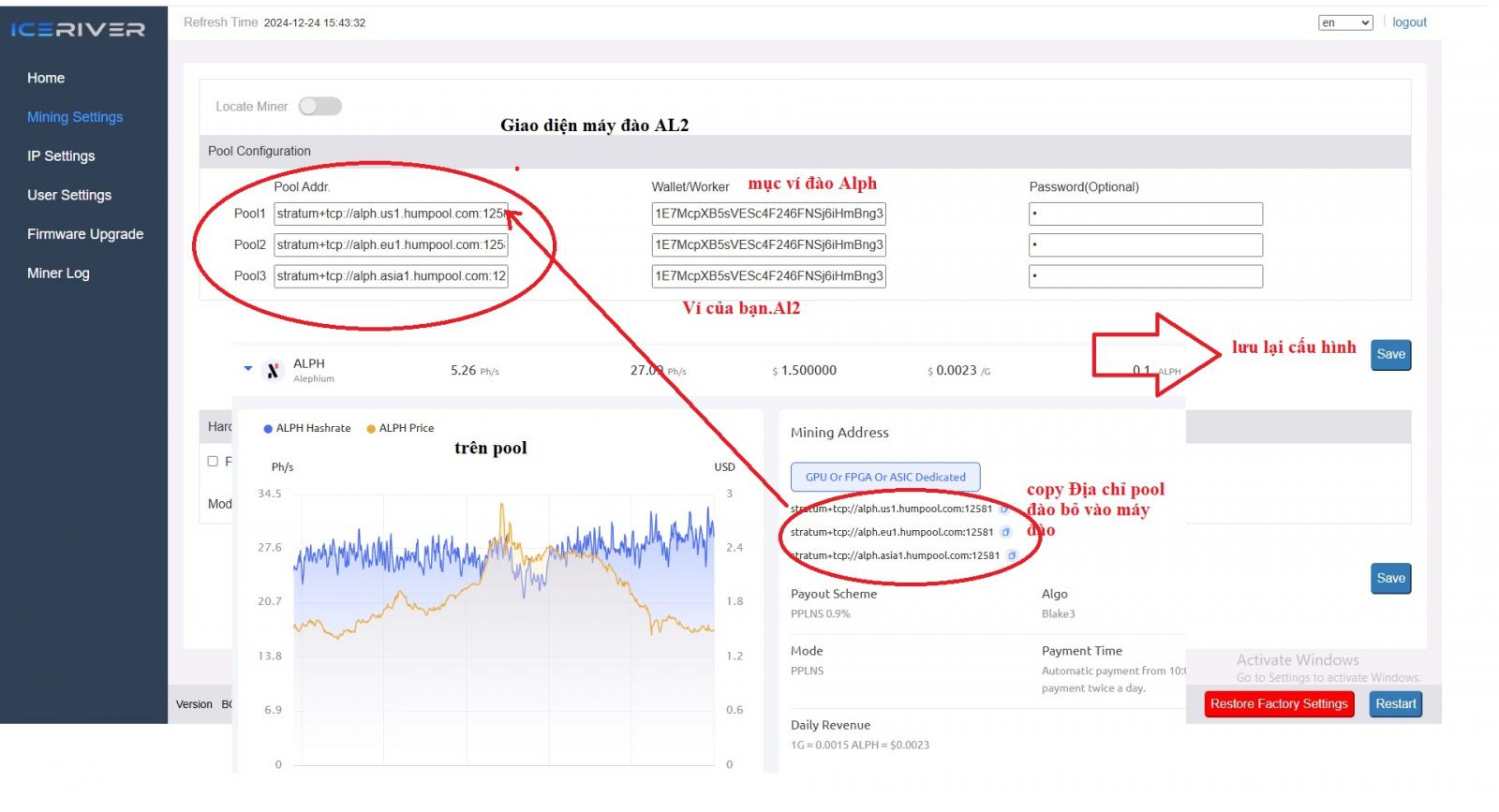Open the language dropdown showing en
The width and height of the screenshot is (1499, 812).
1345,22
